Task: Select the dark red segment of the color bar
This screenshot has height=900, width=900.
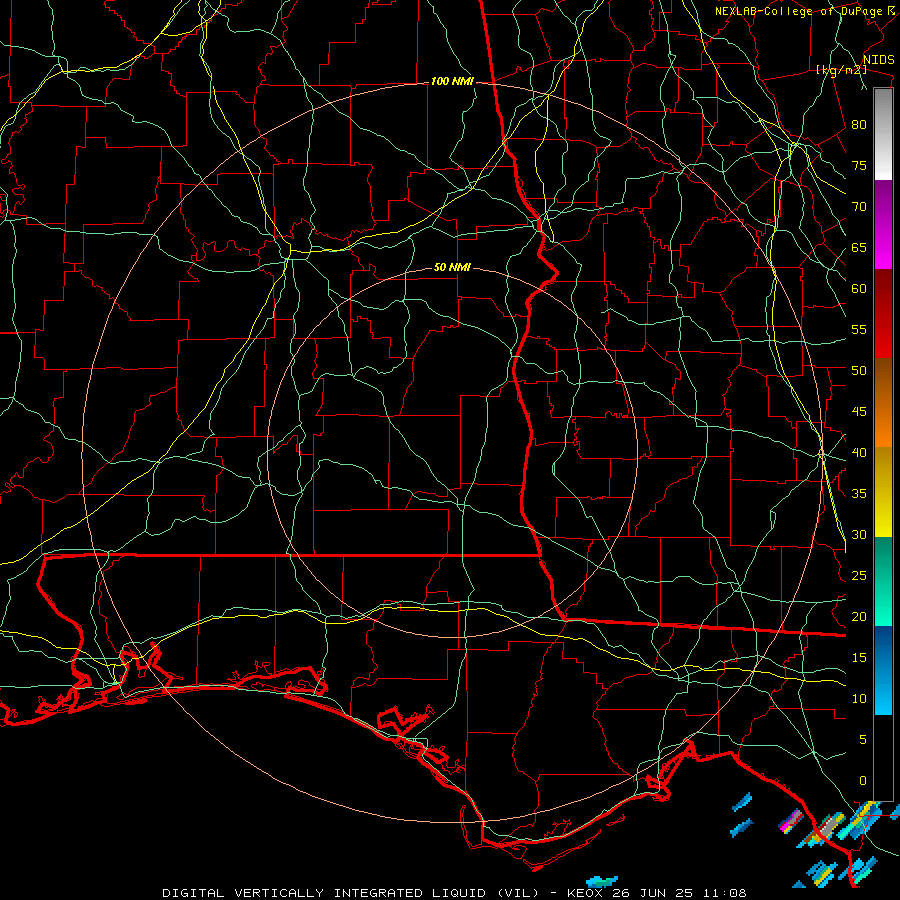Action: point(883,313)
